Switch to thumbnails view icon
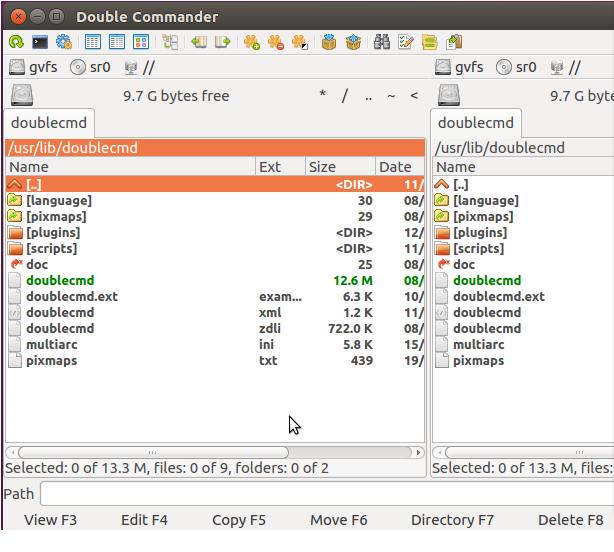This screenshot has height=552, width=614. [x=141, y=42]
